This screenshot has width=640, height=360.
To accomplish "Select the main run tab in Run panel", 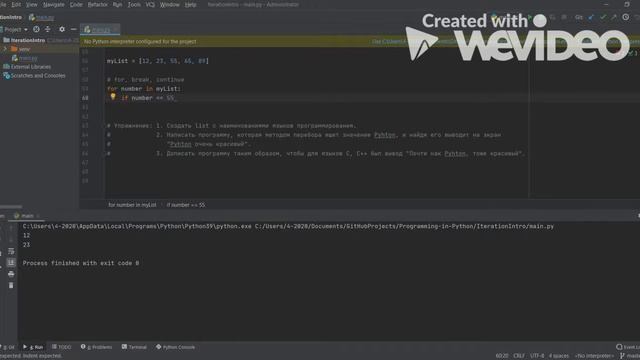I will tap(27, 216).
